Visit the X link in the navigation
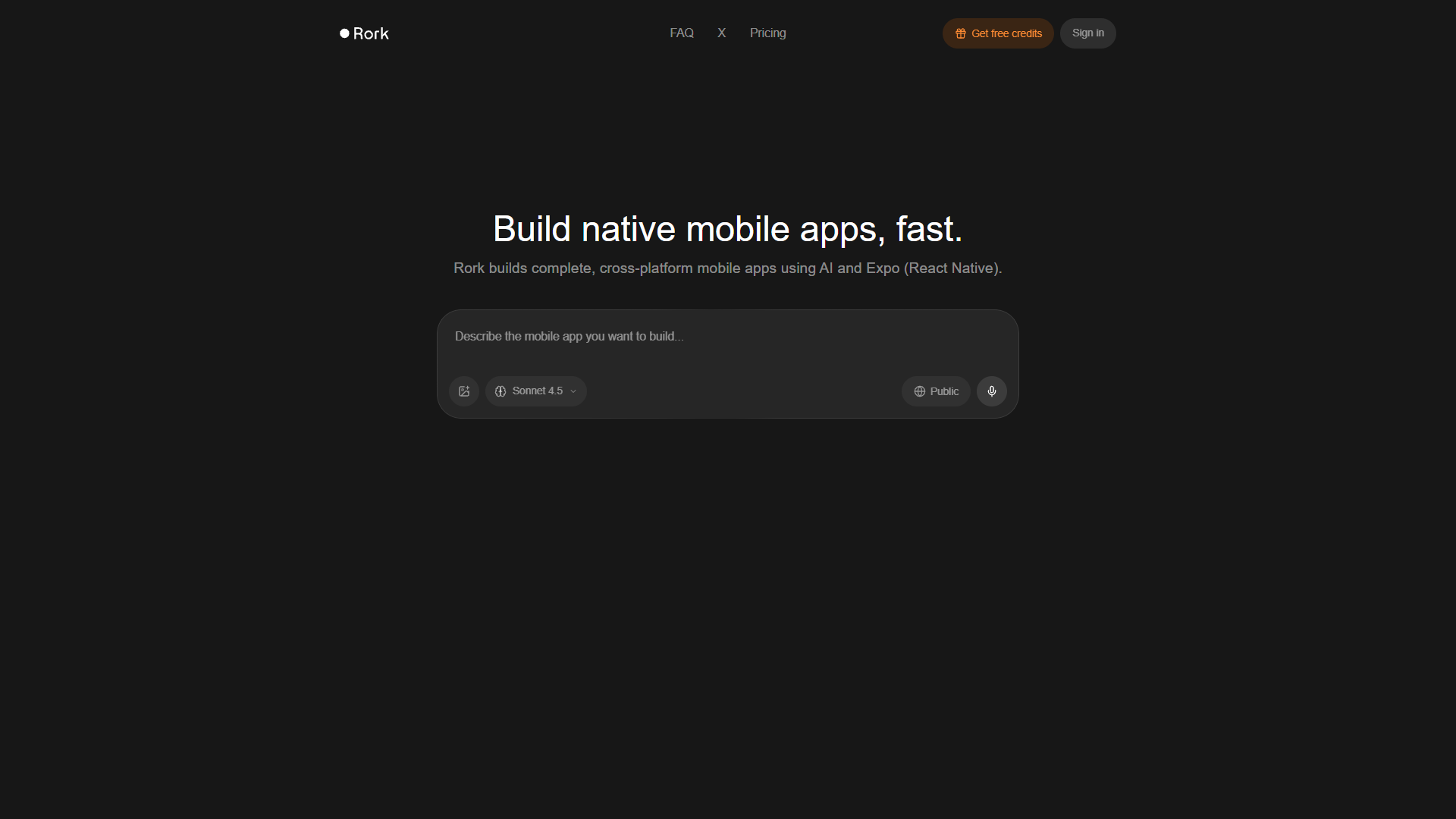This screenshot has width=1456, height=819. point(722,33)
